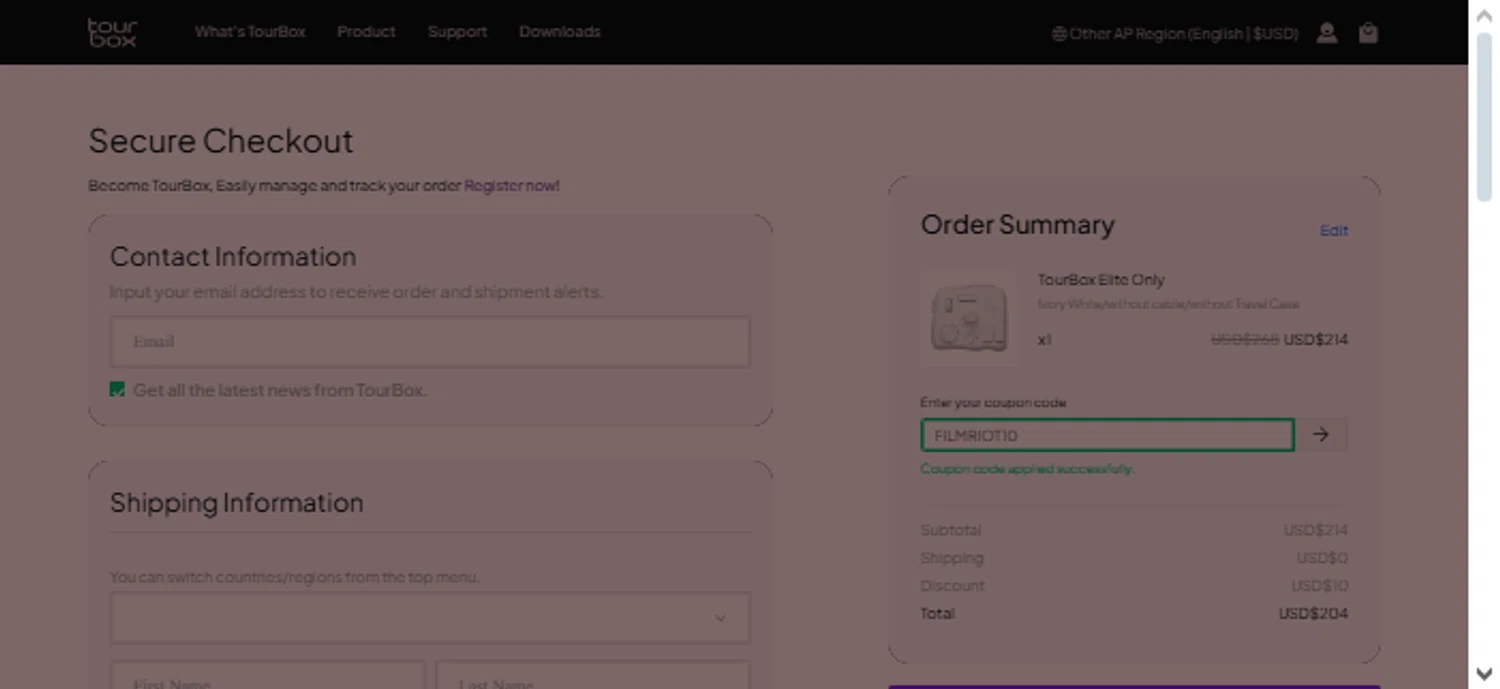This screenshot has height=689, width=1500.
Task: Click the coupon code input field
Action: [x=1107, y=435]
